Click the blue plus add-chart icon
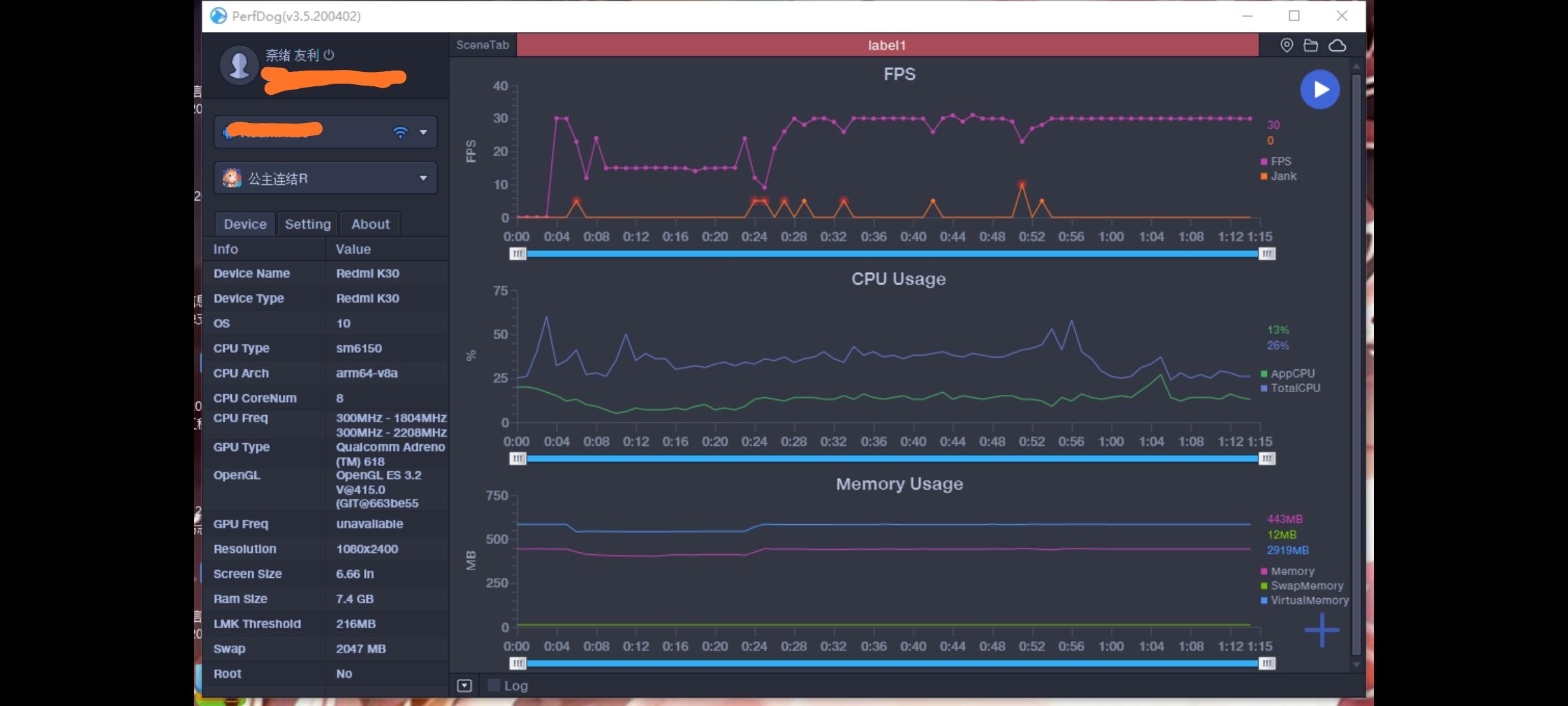 pyautogui.click(x=1322, y=630)
